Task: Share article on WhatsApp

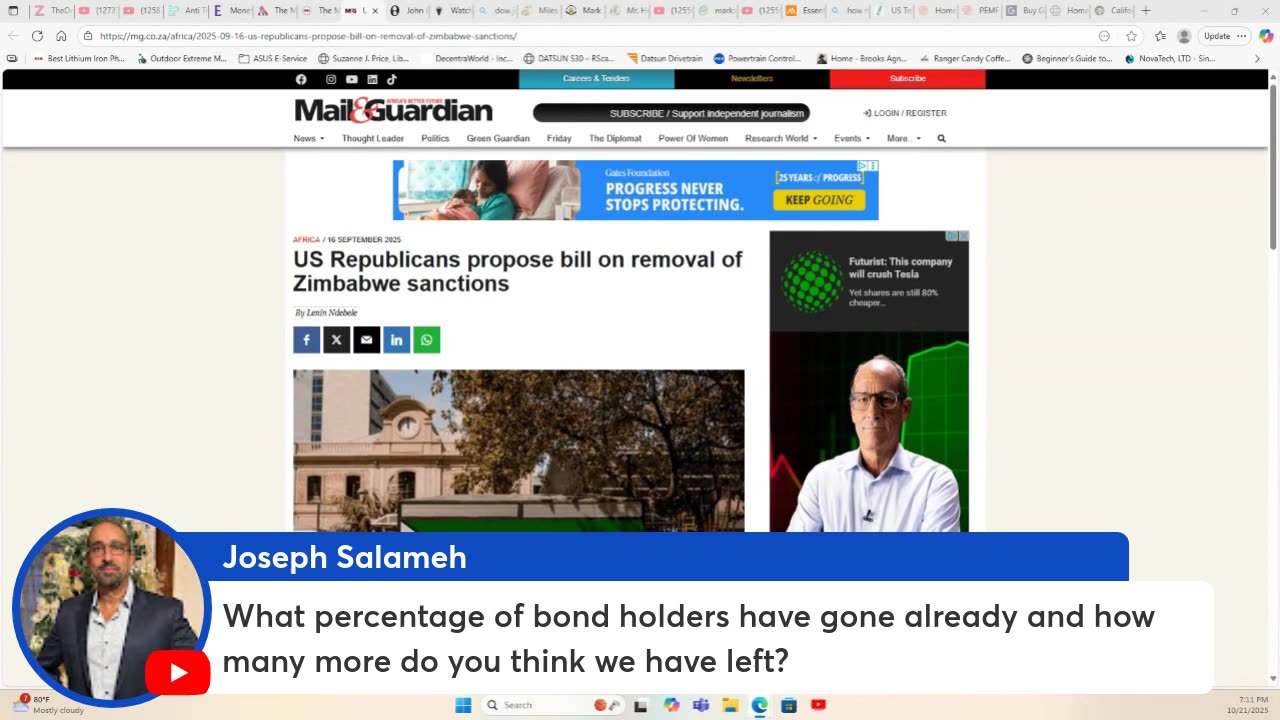Action: pyautogui.click(x=427, y=340)
